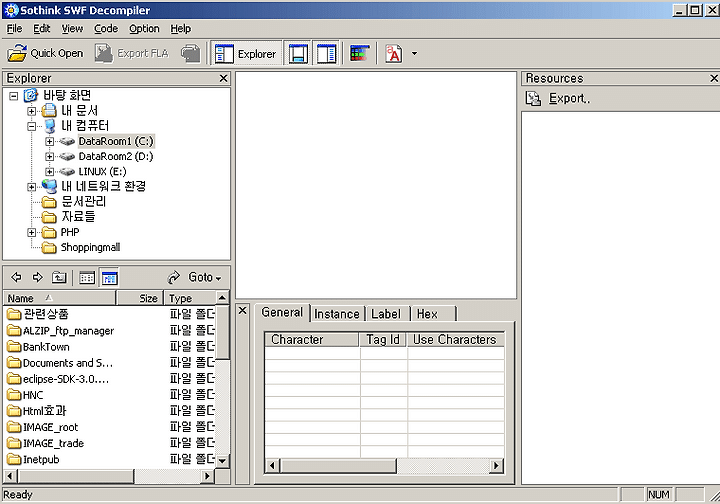Toggle the bottom panel layout icon
The image size is (720, 504).
[298, 54]
